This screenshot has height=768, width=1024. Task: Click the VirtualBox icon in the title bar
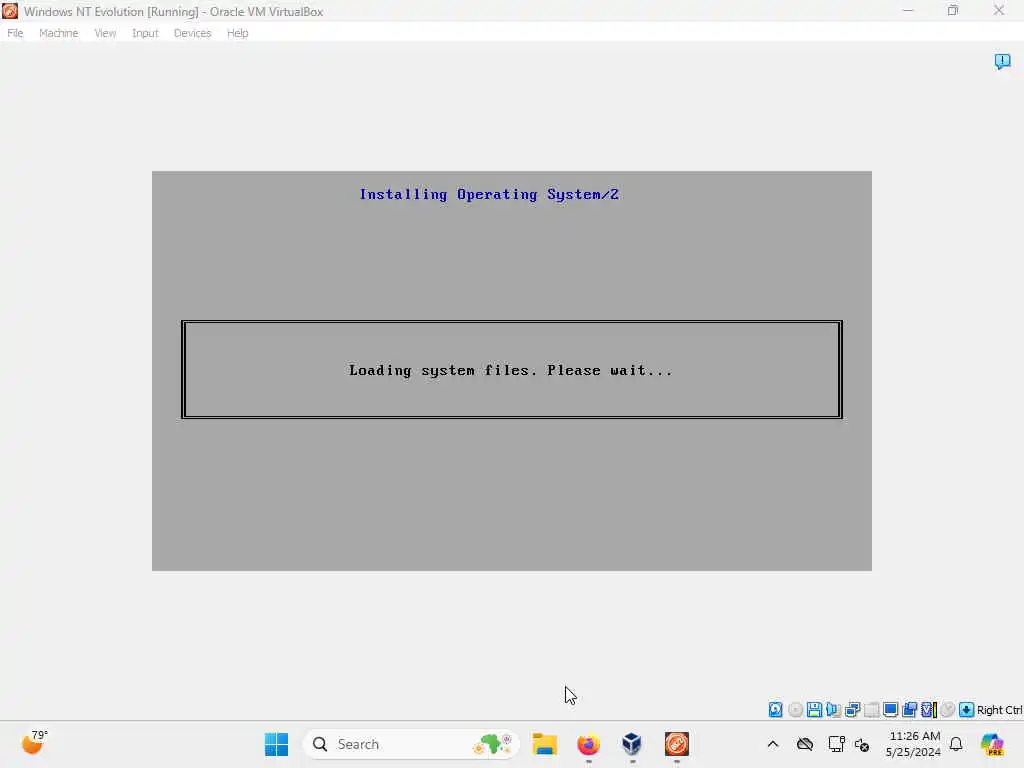tap(10, 11)
